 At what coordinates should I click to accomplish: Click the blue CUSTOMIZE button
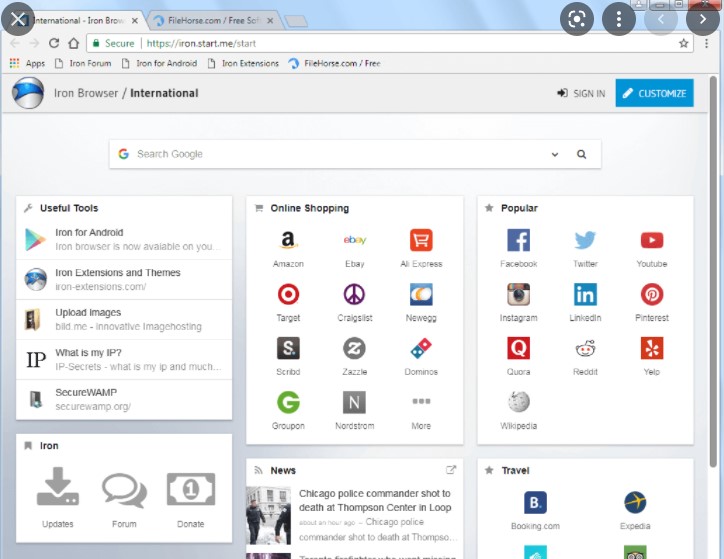(654, 93)
